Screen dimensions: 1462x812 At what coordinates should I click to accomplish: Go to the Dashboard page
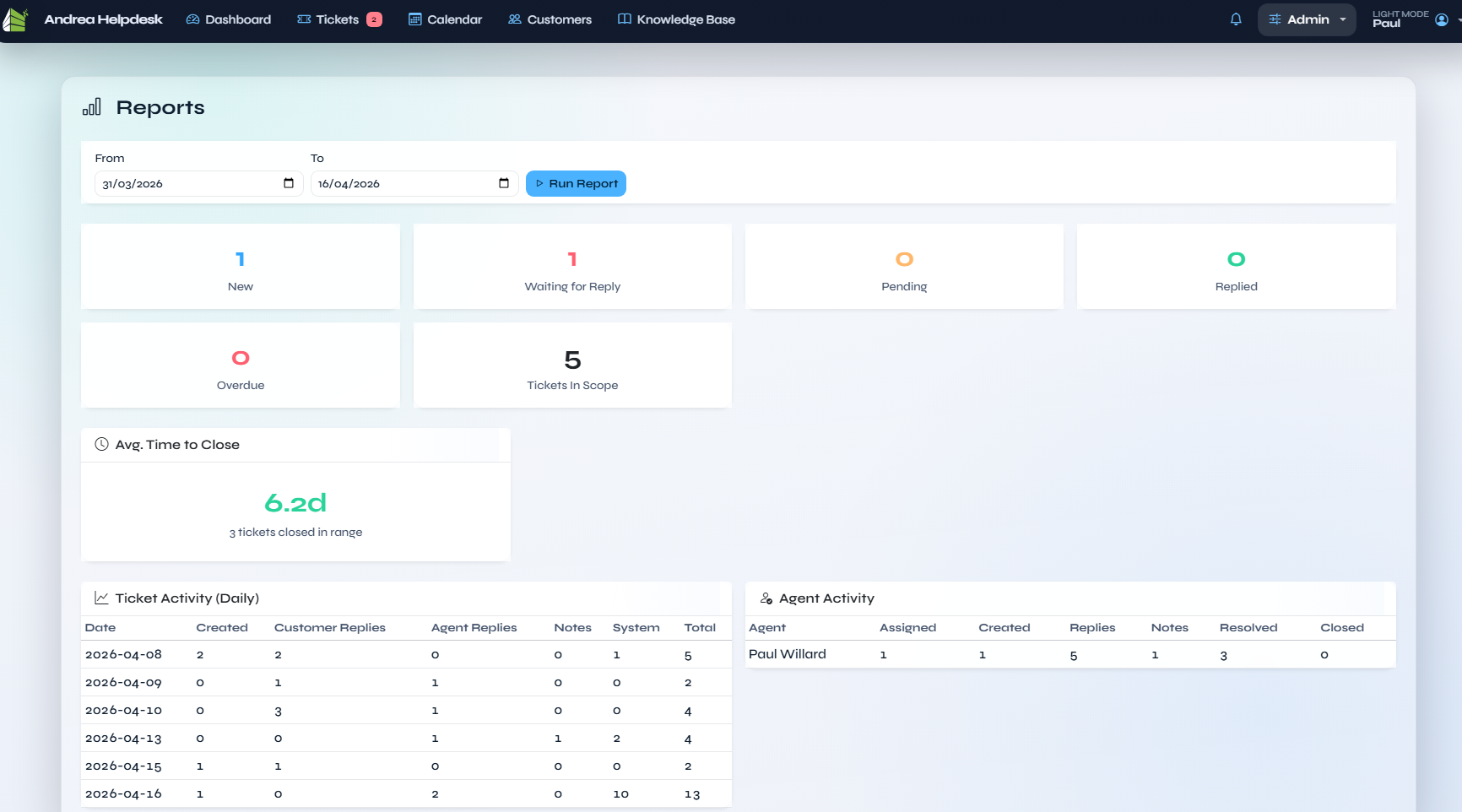229,19
